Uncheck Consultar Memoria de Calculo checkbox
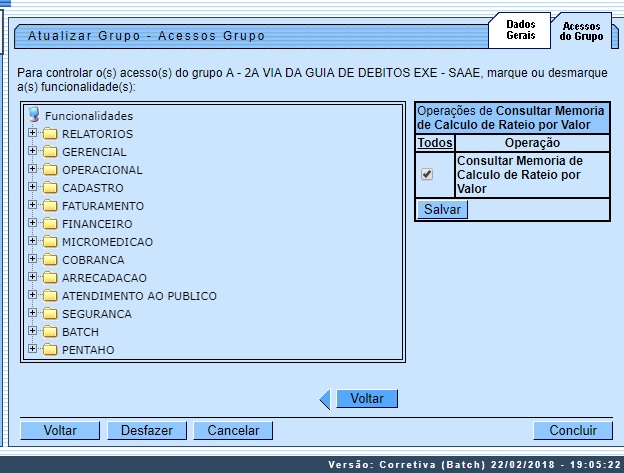The height and width of the screenshot is (473, 624). tap(427, 174)
